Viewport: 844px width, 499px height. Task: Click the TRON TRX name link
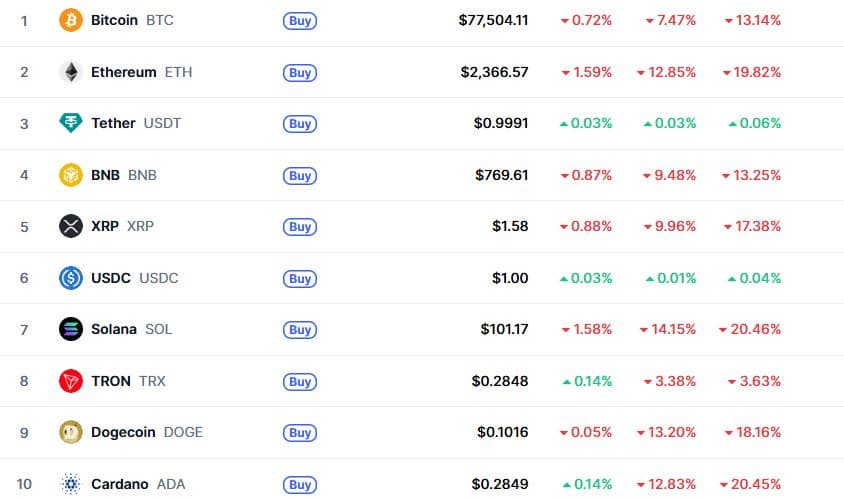[x=128, y=381]
